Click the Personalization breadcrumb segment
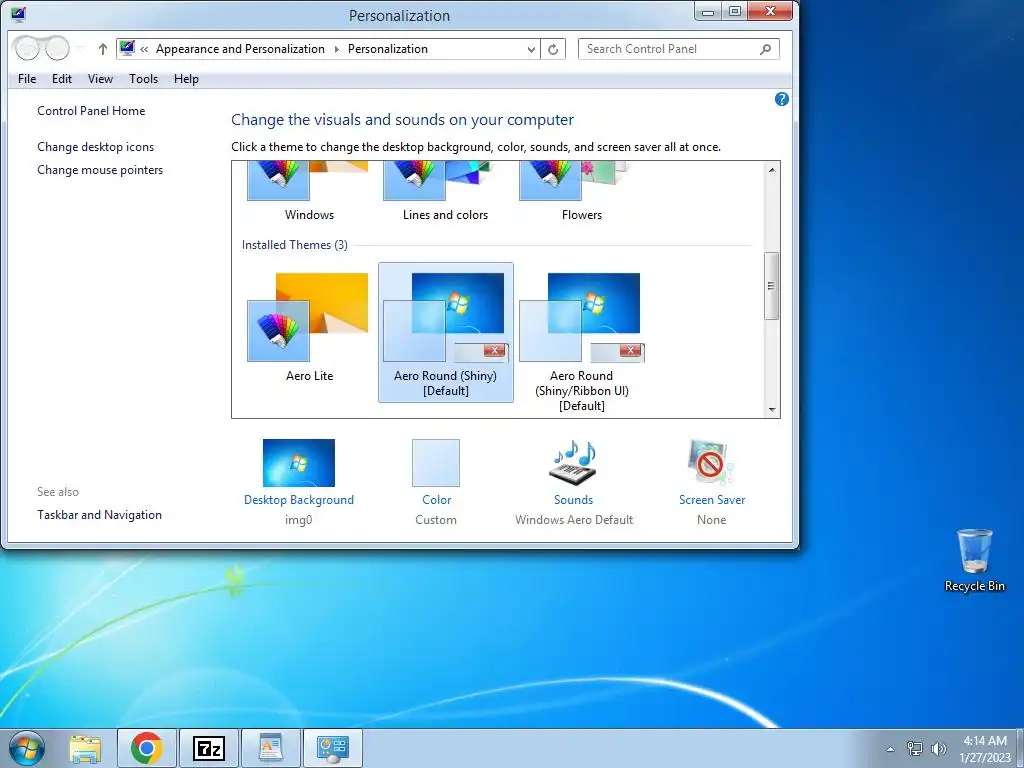 click(x=387, y=49)
